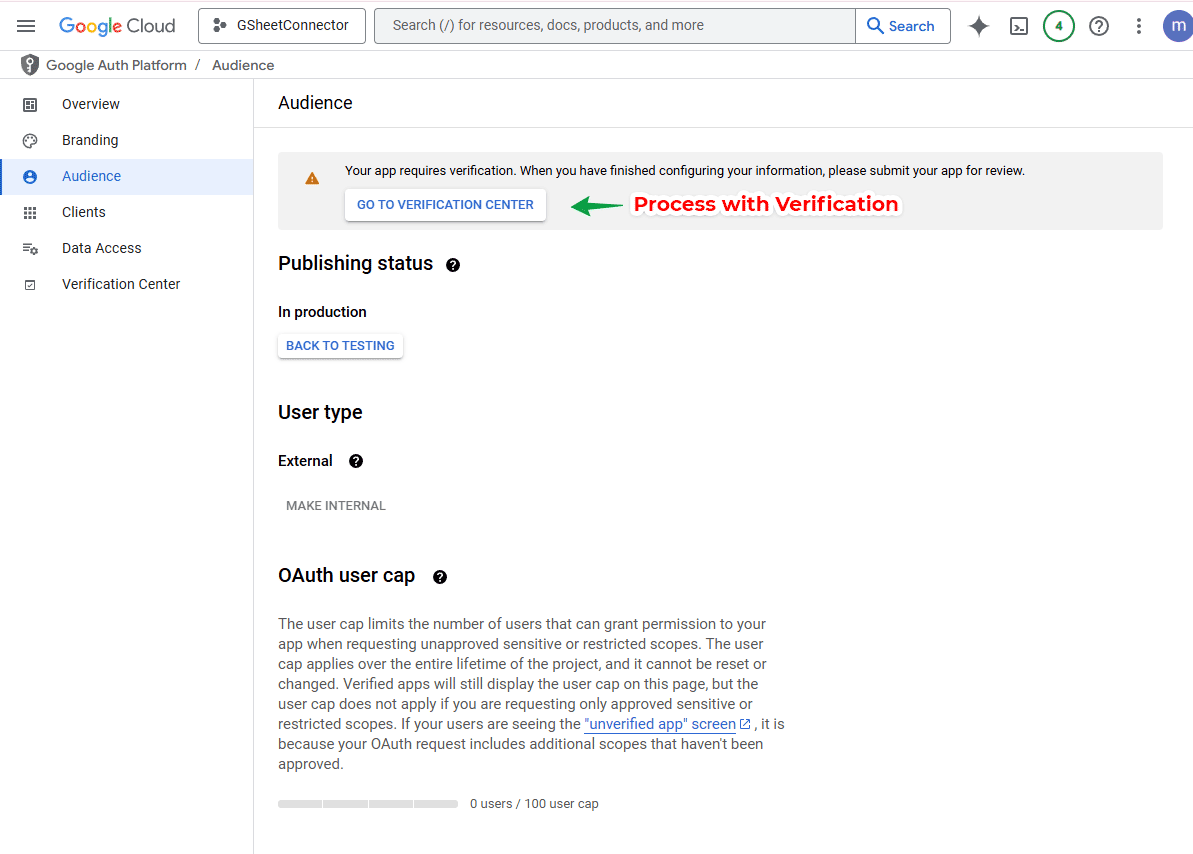The width and height of the screenshot is (1193, 854).
Task: Go to Google Auth Platform breadcrumb
Action: coord(116,65)
